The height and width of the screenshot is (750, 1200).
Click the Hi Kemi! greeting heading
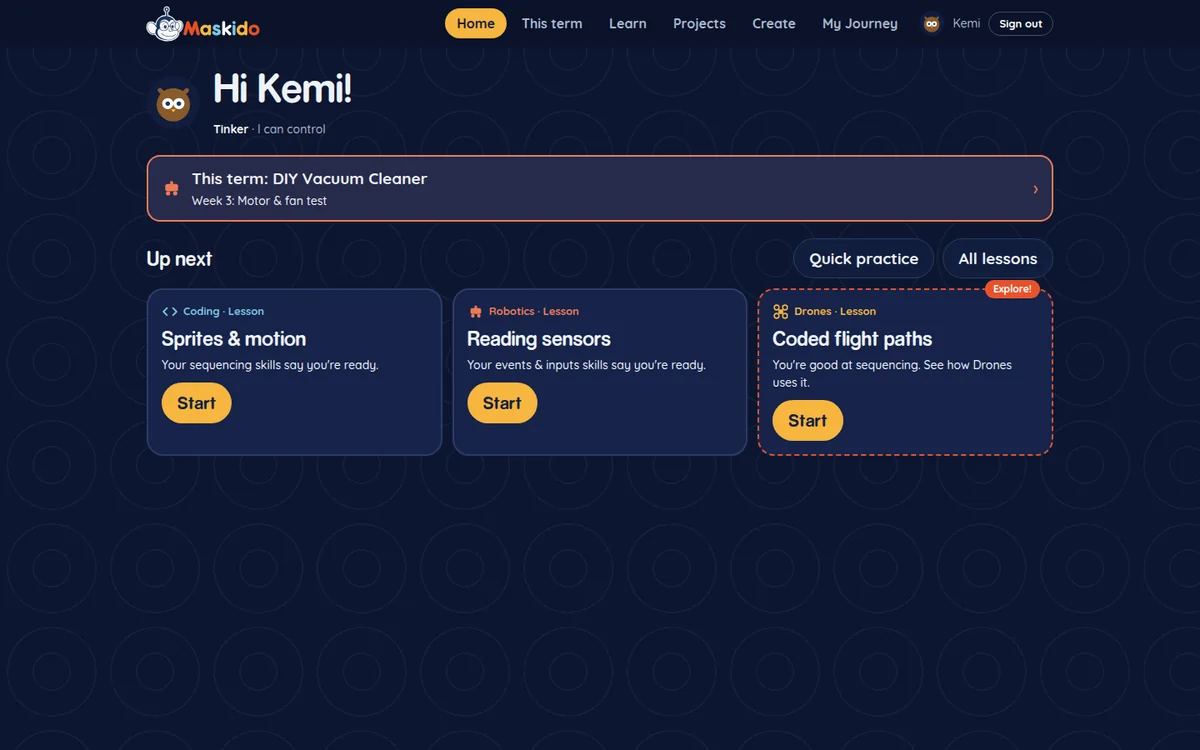(x=283, y=89)
